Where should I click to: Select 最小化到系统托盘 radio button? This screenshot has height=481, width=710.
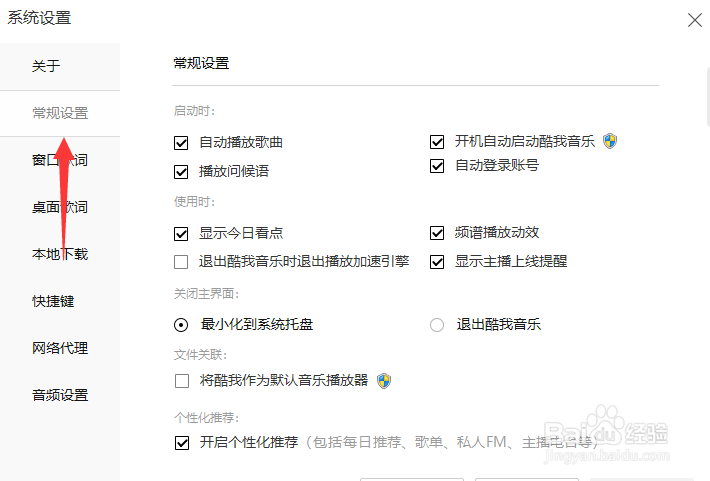[181, 324]
